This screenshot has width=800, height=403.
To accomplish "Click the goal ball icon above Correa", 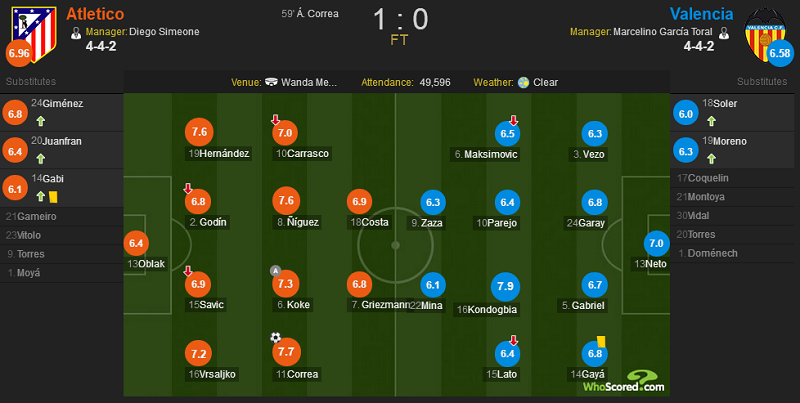I will 276,337.
